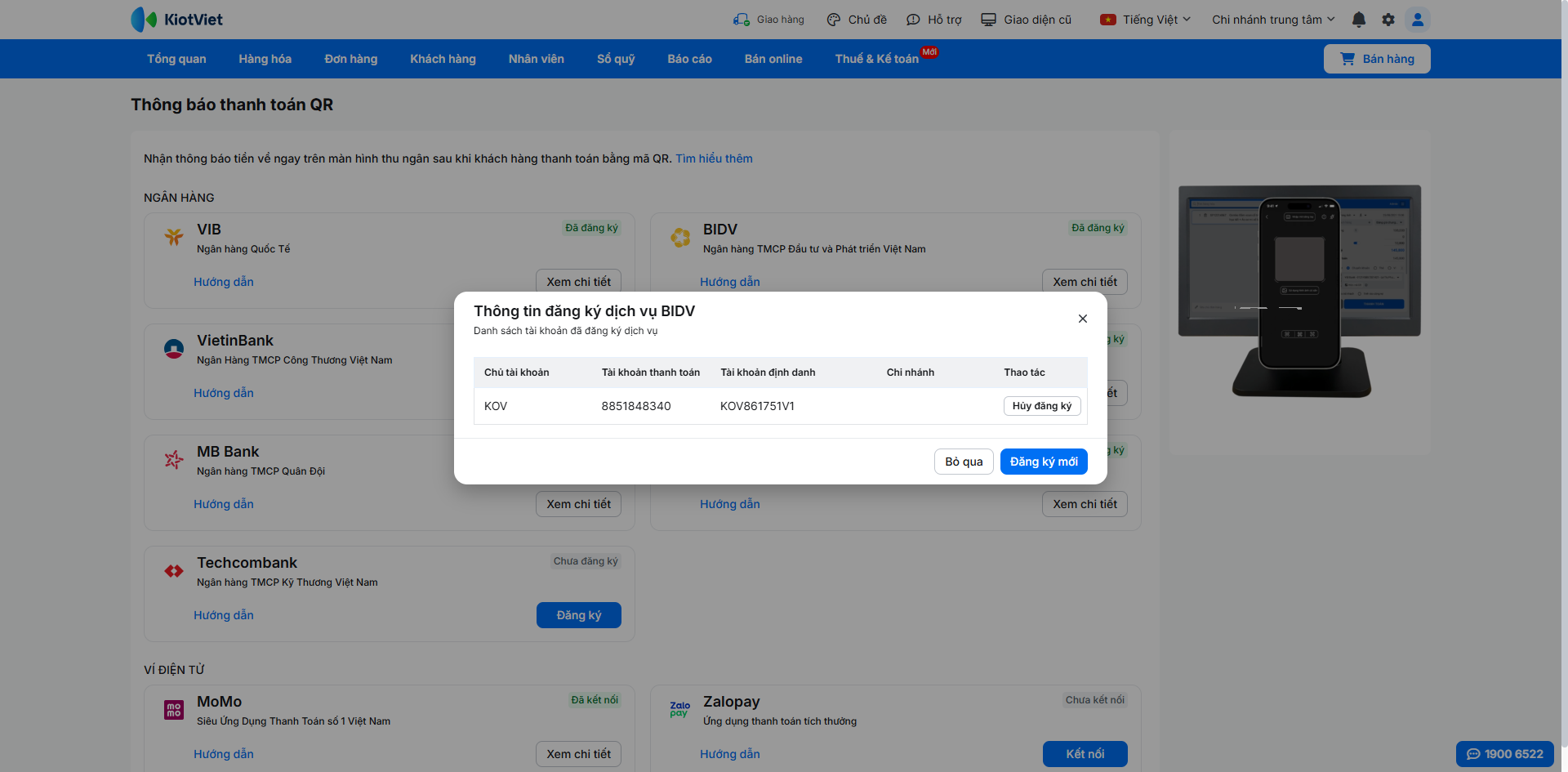Open notifications bell
This screenshot has width=1568, height=772.
click(x=1359, y=20)
